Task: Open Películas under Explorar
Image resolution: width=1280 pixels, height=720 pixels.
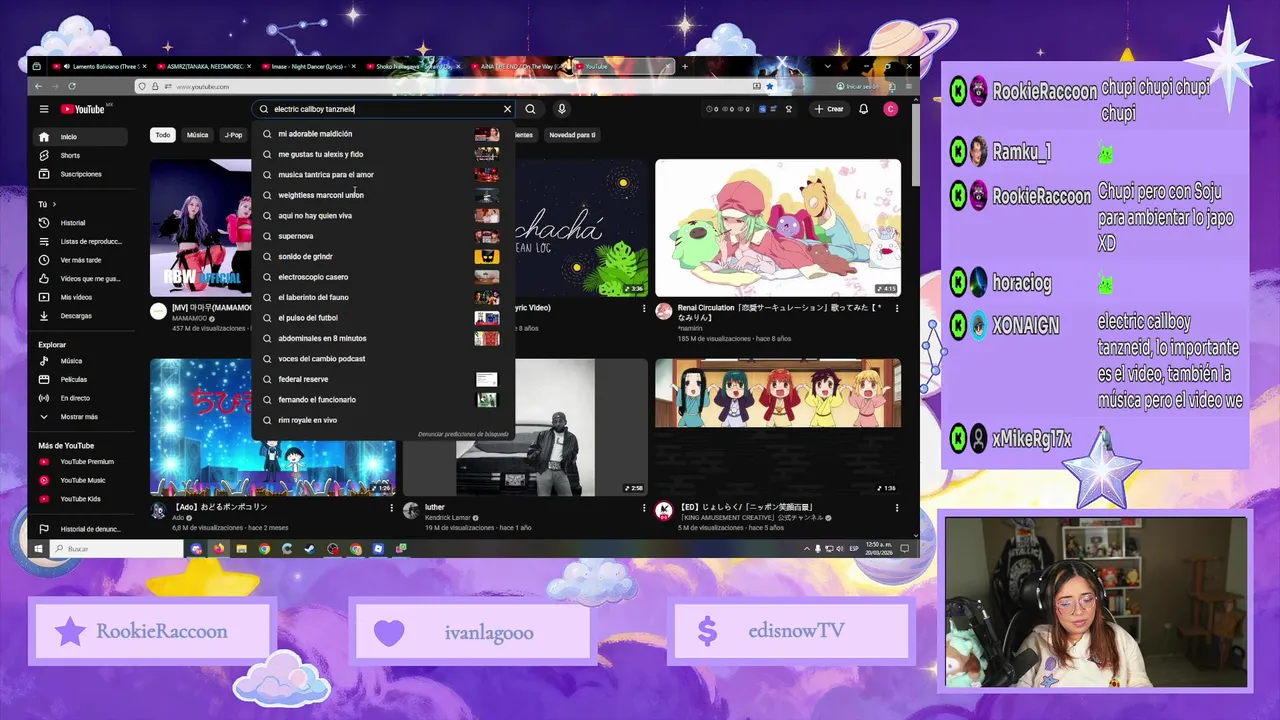Action: point(80,379)
